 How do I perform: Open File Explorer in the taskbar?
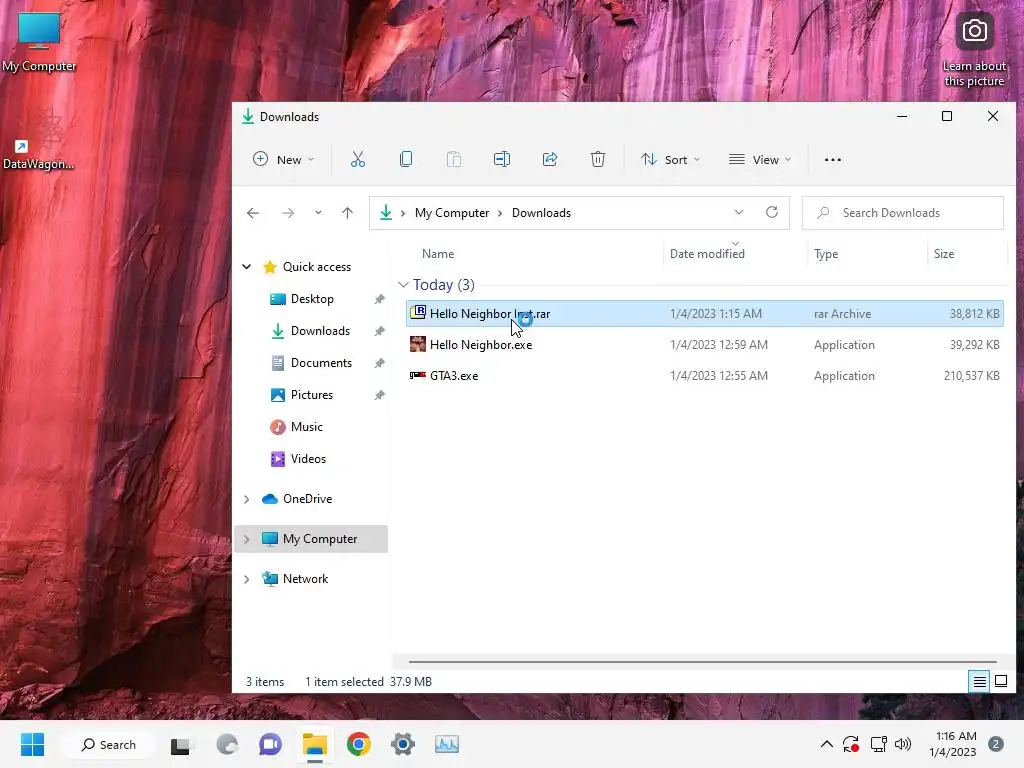(x=314, y=744)
